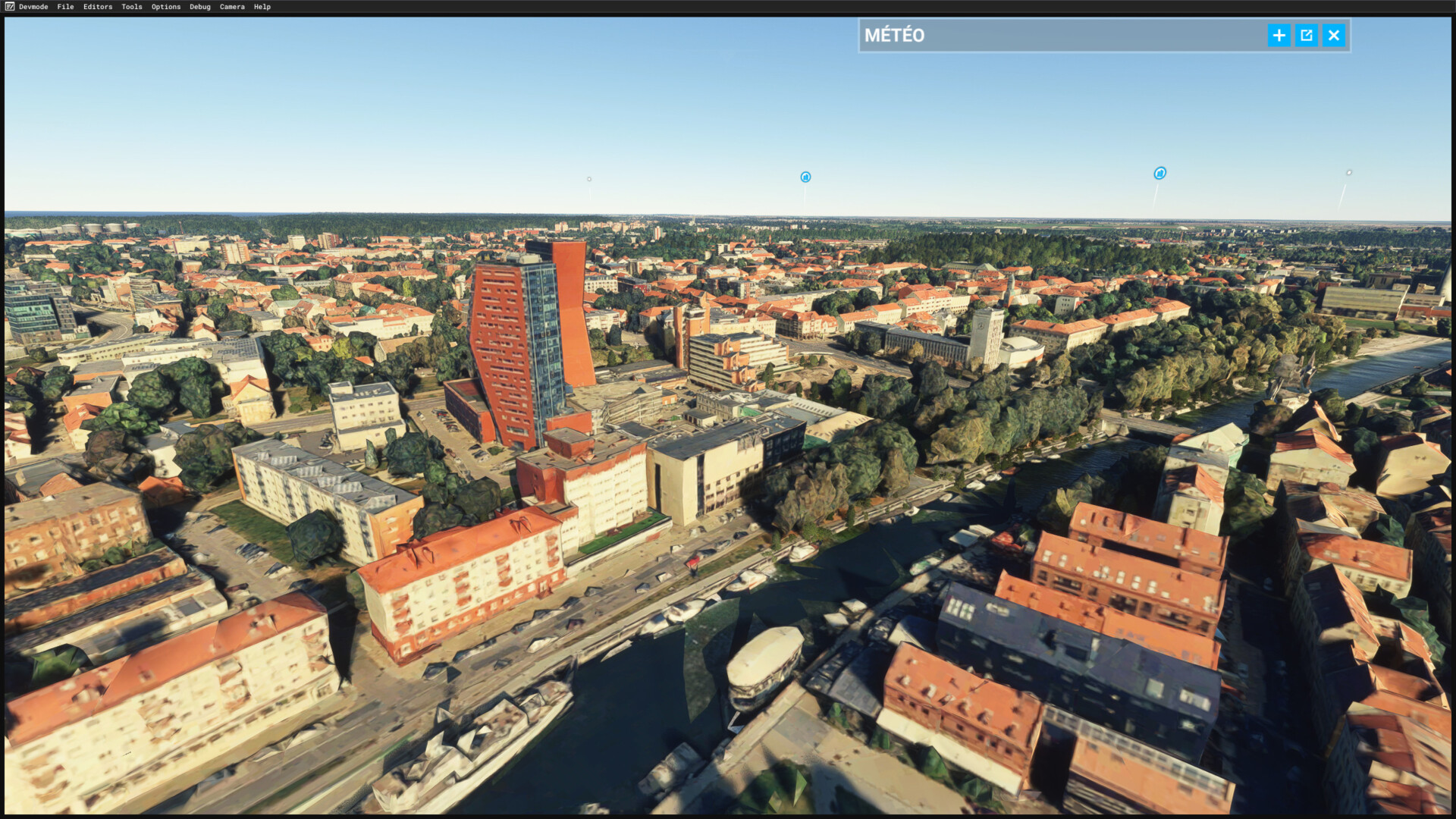1456x819 pixels.
Task: Select the small gray marker at far right horizon
Action: tap(1348, 173)
